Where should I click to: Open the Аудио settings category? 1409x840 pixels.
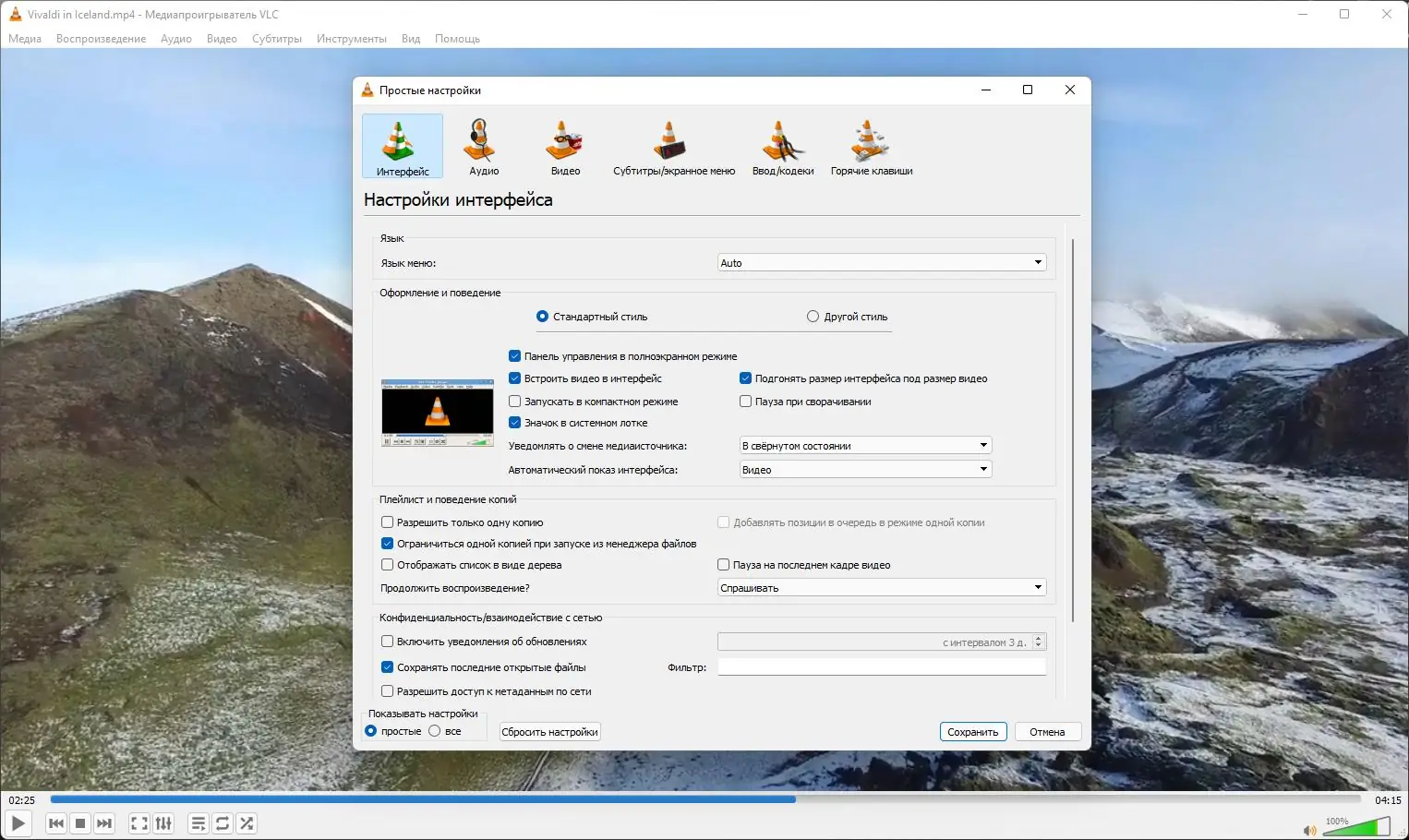point(483,146)
